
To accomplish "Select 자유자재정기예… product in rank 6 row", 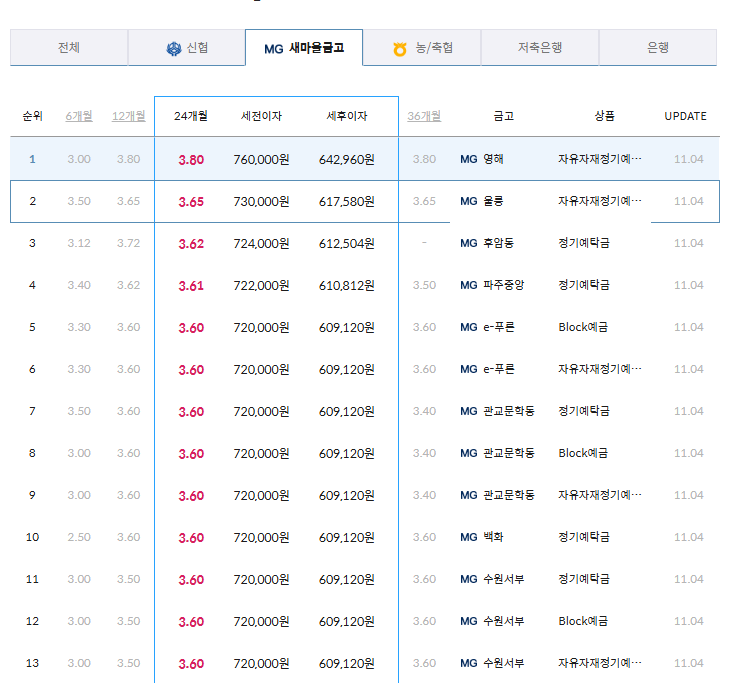I will (x=600, y=369).
